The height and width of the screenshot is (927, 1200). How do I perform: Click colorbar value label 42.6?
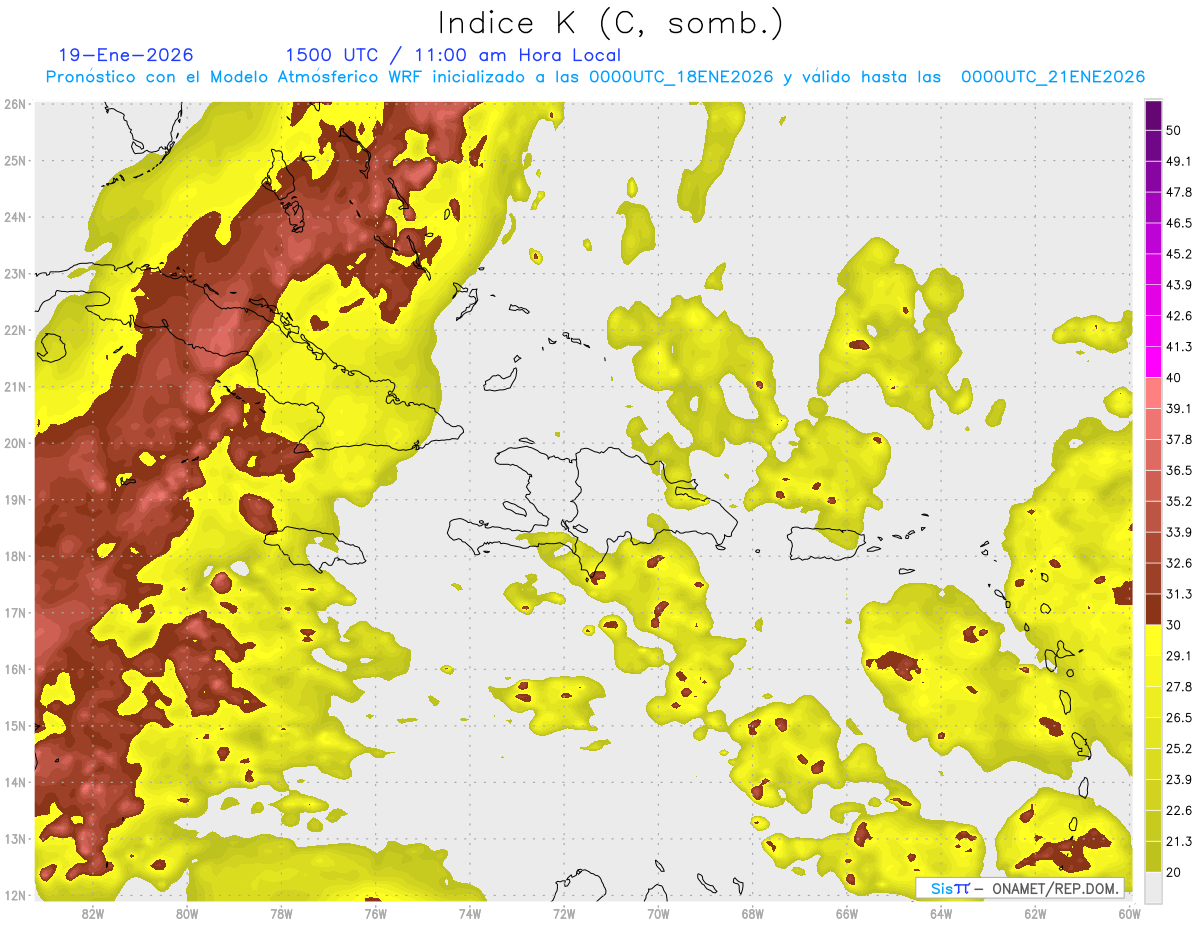pos(1178,316)
